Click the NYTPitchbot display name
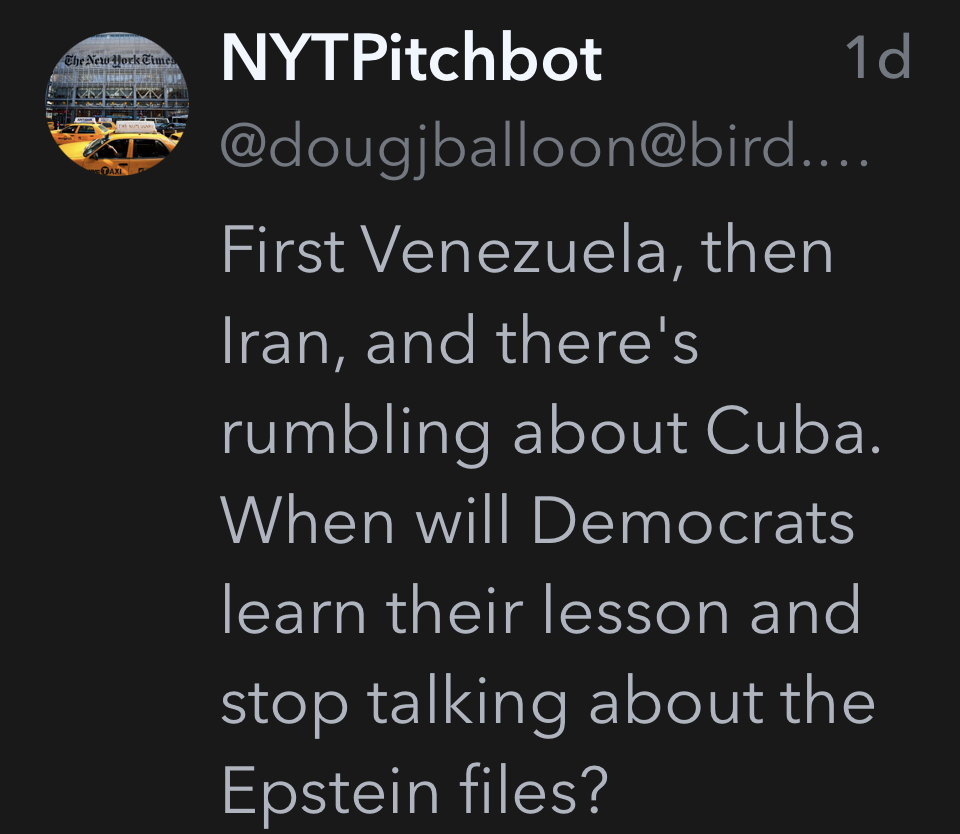Image resolution: width=960 pixels, height=834 pixels. click(x=411, y=60)
